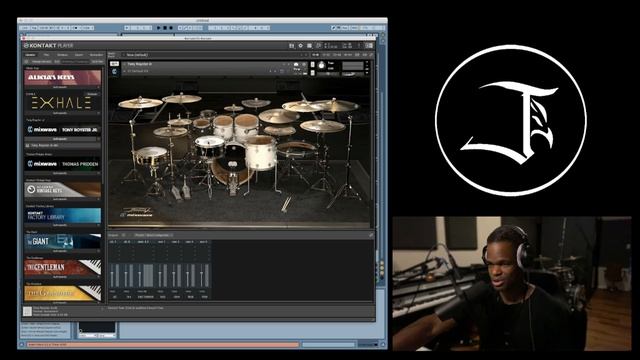Switch to the Libraries tab

point(31,55)
